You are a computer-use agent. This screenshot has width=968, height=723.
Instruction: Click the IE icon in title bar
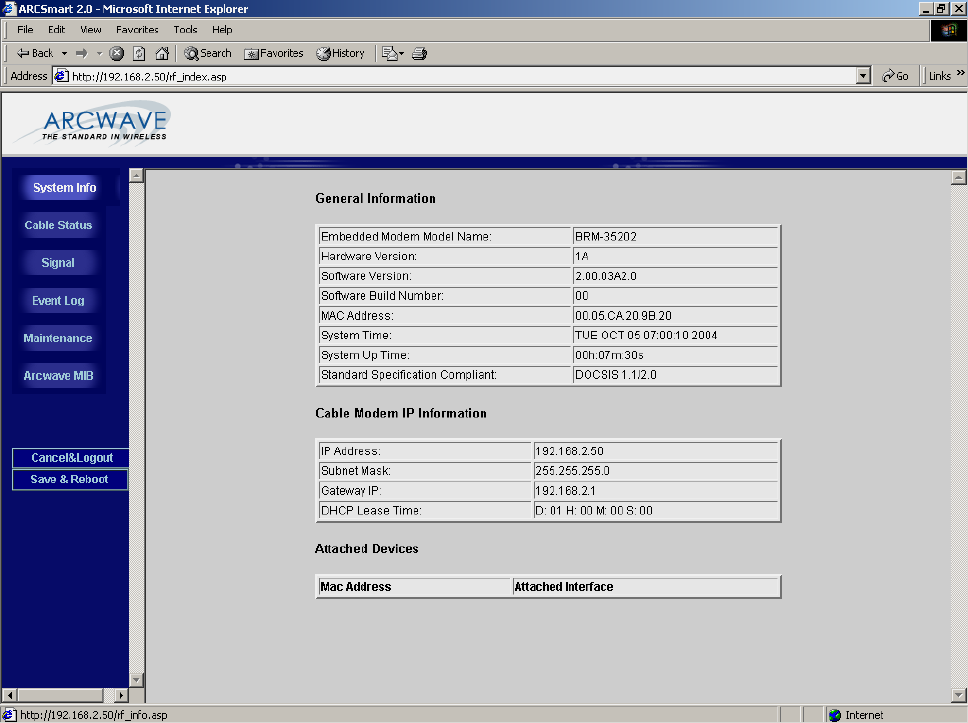8,9
